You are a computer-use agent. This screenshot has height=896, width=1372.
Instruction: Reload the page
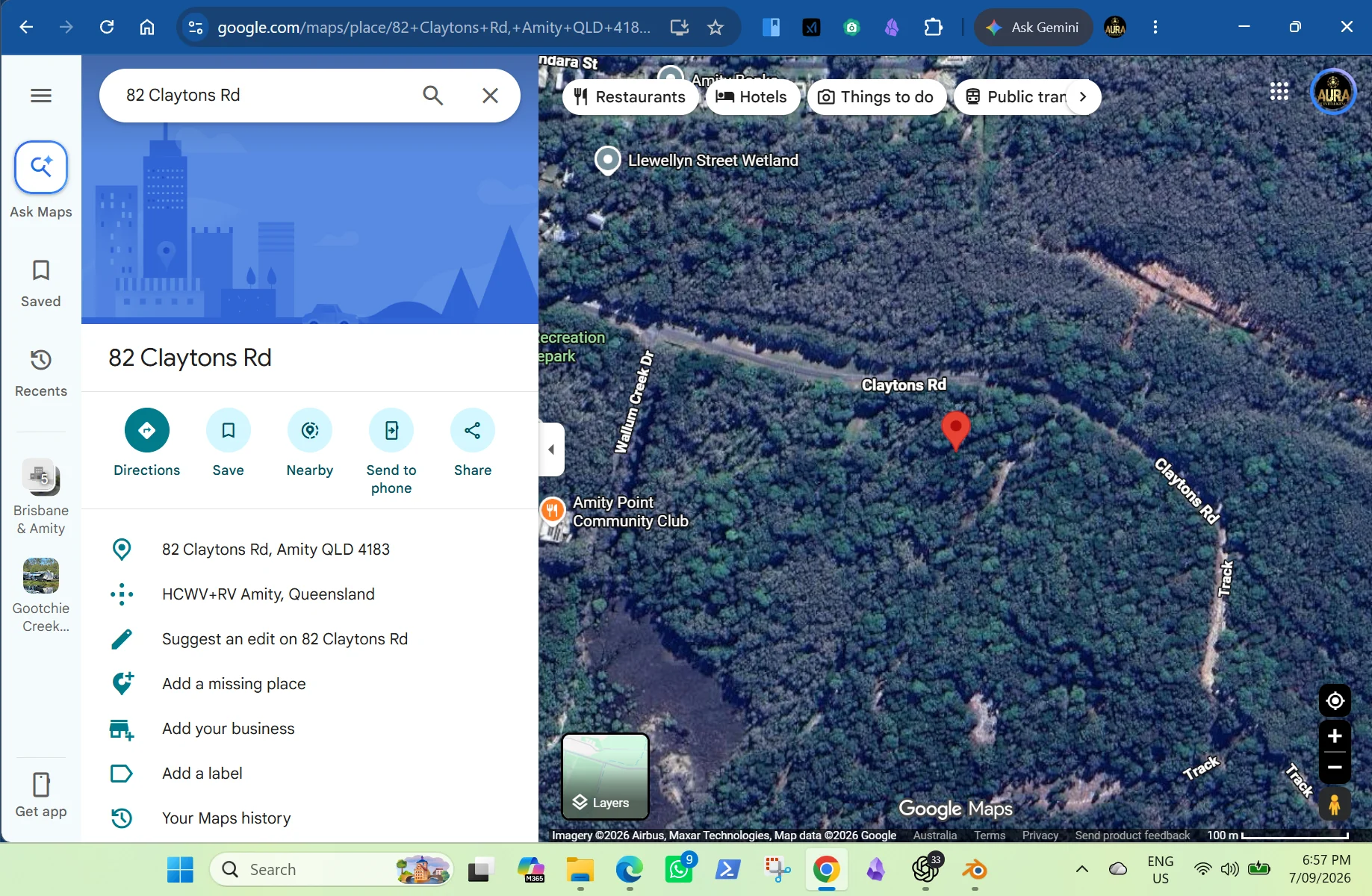click(x=107, y=27)
